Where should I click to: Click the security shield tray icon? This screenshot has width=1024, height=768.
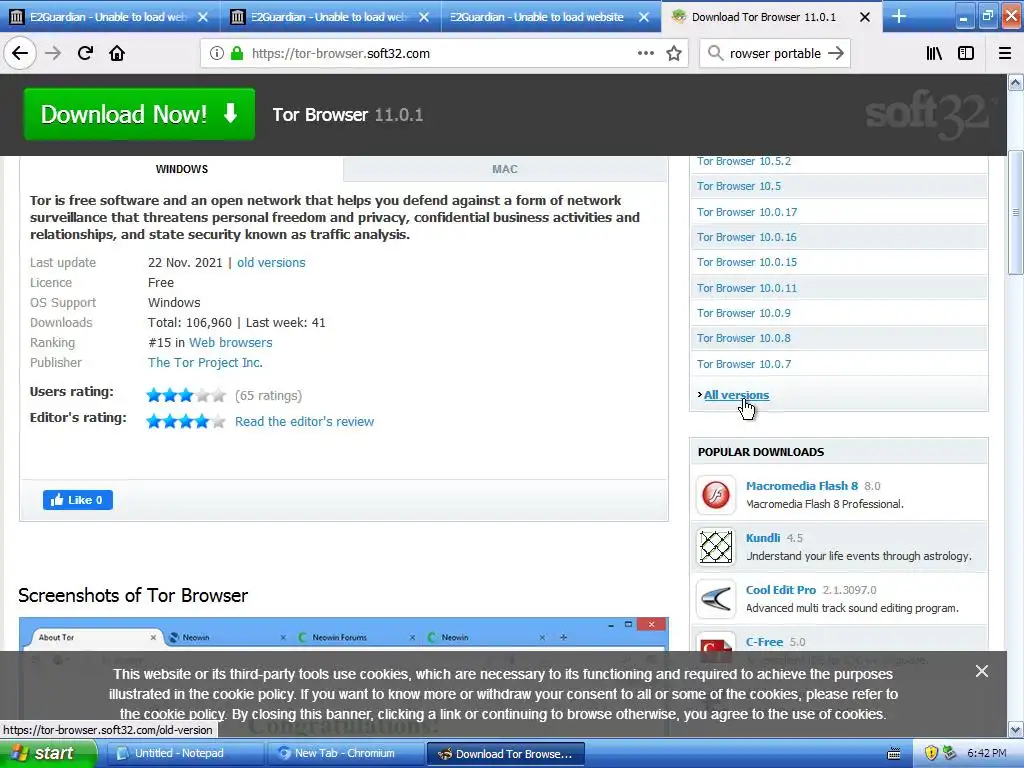point(931,754)
